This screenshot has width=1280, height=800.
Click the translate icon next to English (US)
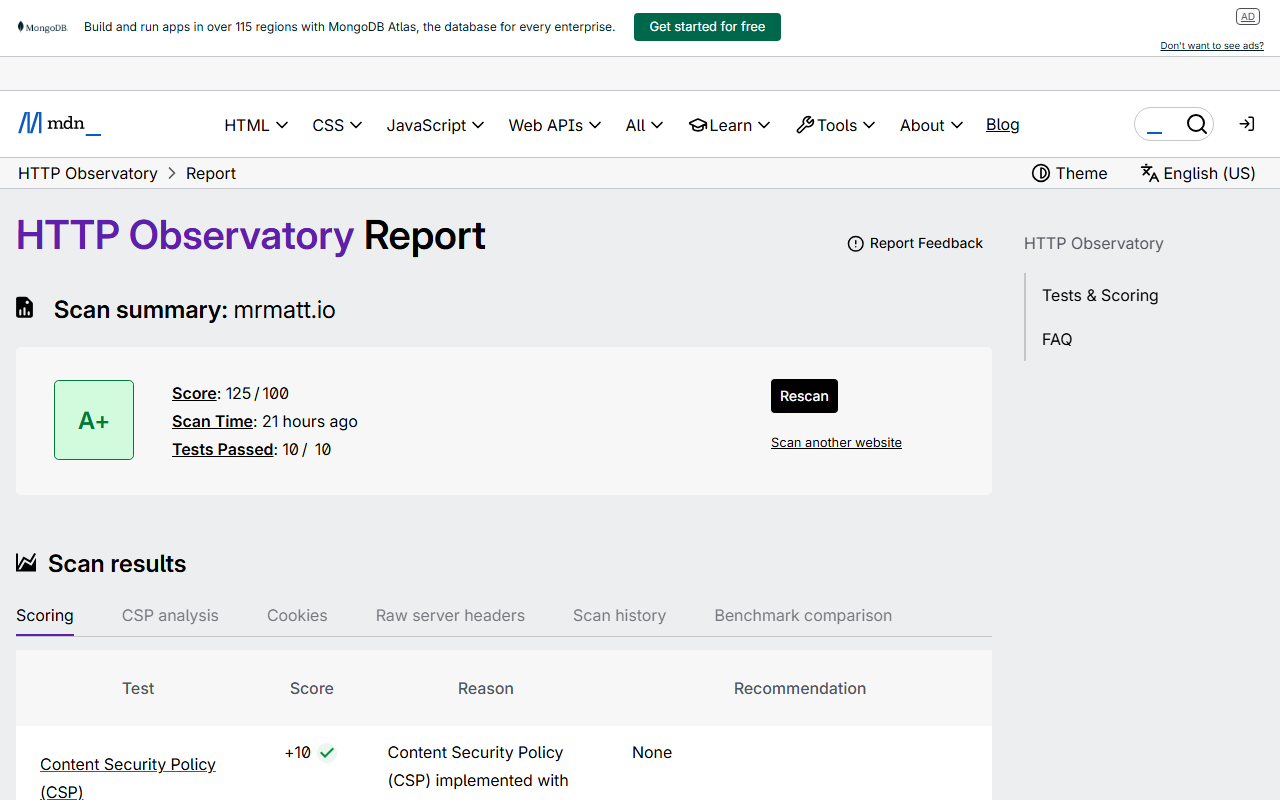pos(1148,172)
